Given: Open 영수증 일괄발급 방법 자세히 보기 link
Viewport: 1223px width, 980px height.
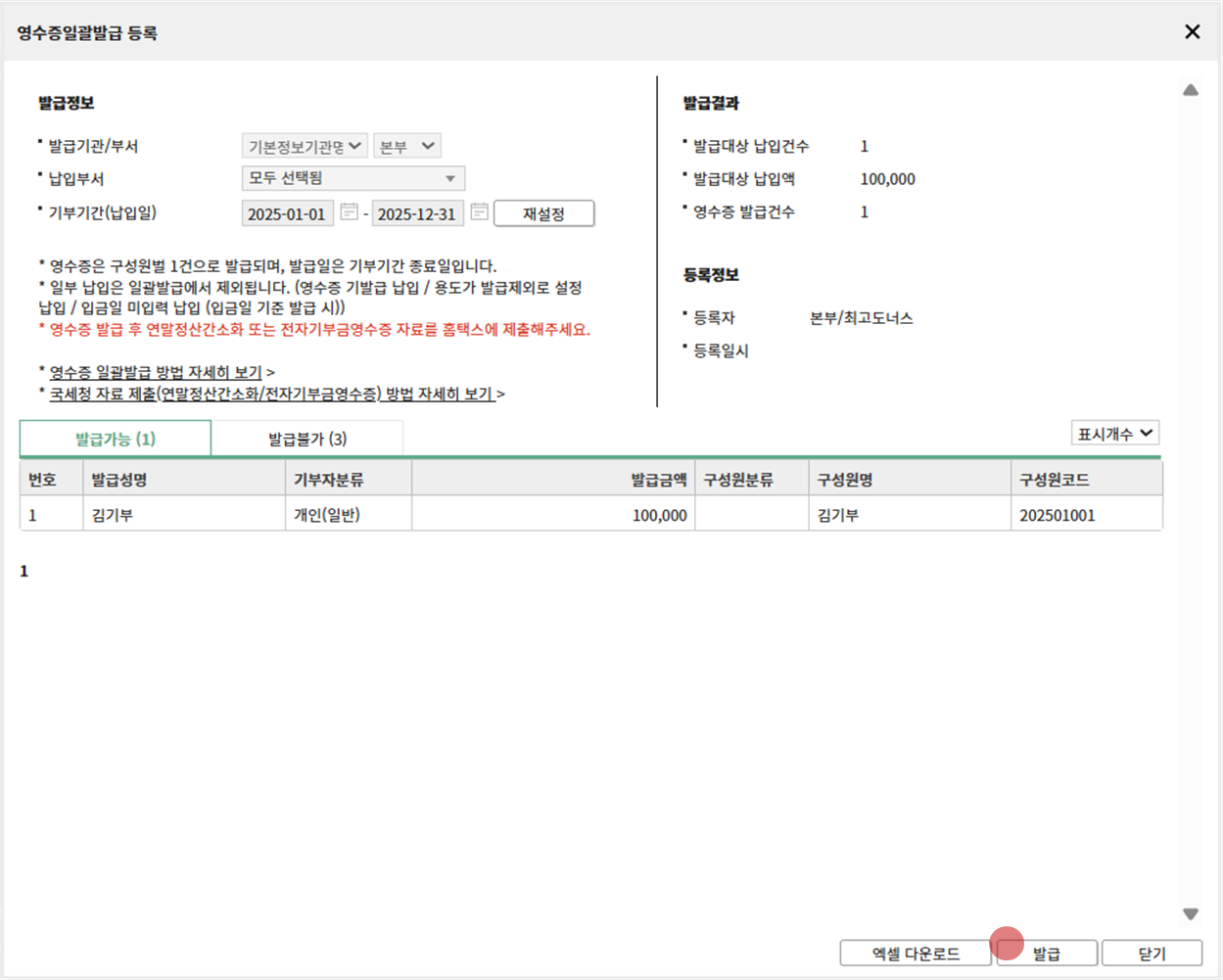Looking at the screenshot, I should click(156, 372).
